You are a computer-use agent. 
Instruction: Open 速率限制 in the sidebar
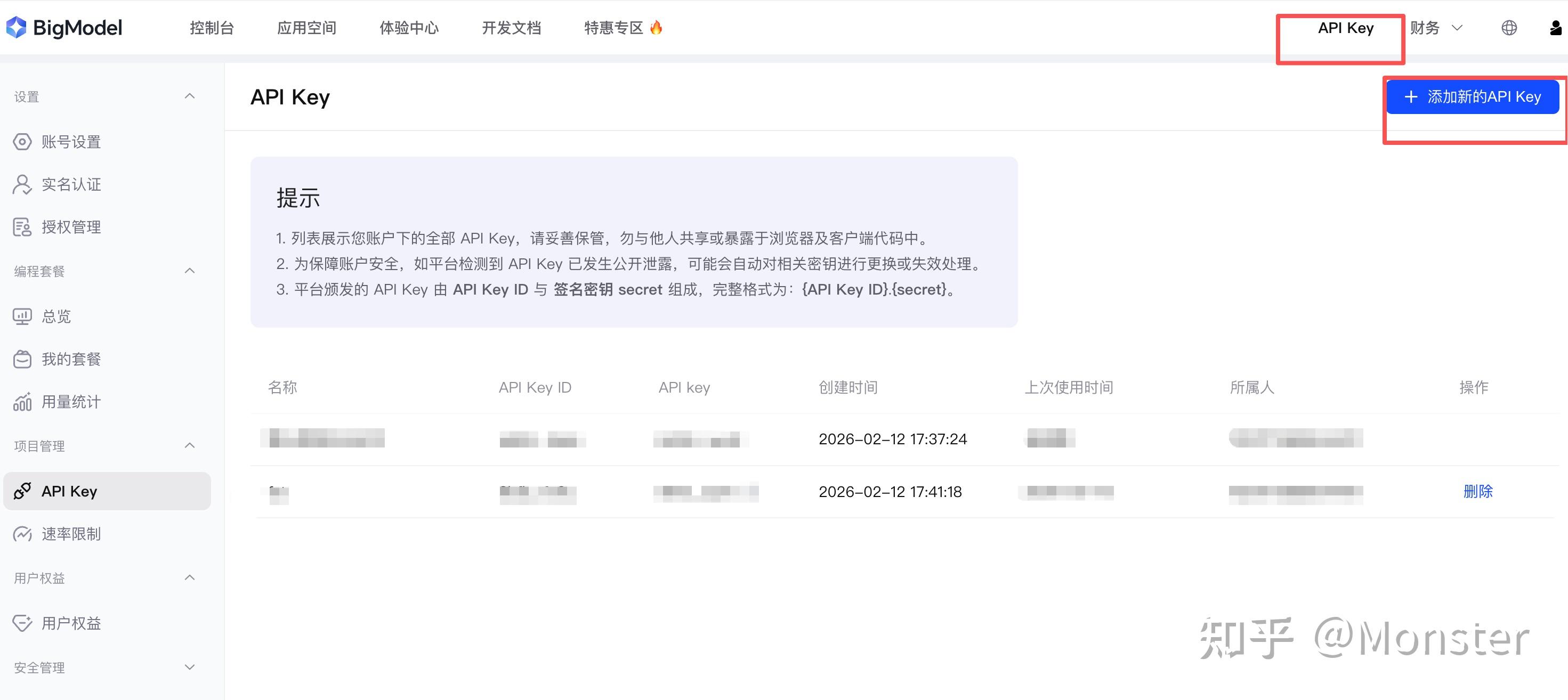[x=70, y=534]
